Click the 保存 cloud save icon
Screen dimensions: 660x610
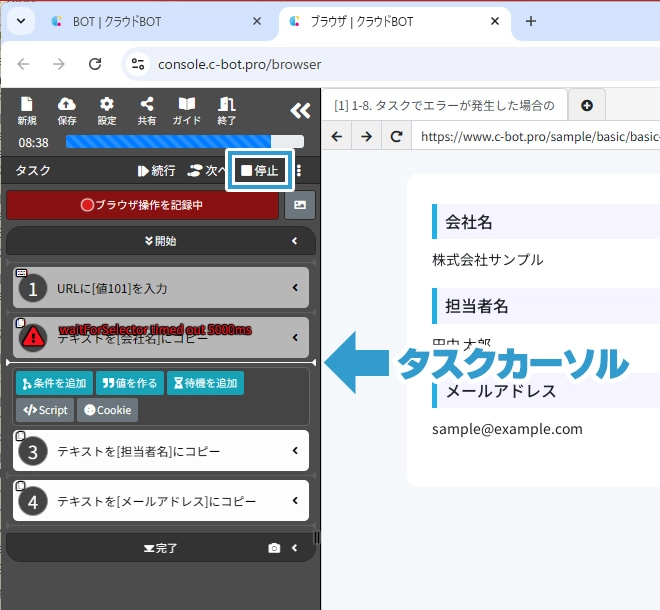click(67, 110)
